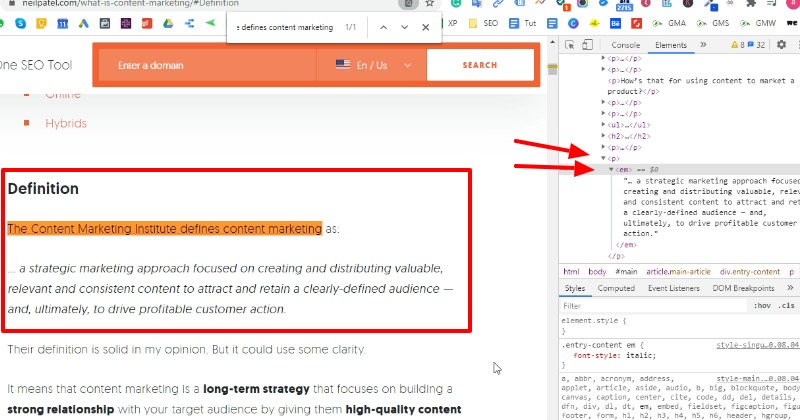Screen dimensions: 800x420
Task: Close the find-in-page bar
Action: coord(426,27)
